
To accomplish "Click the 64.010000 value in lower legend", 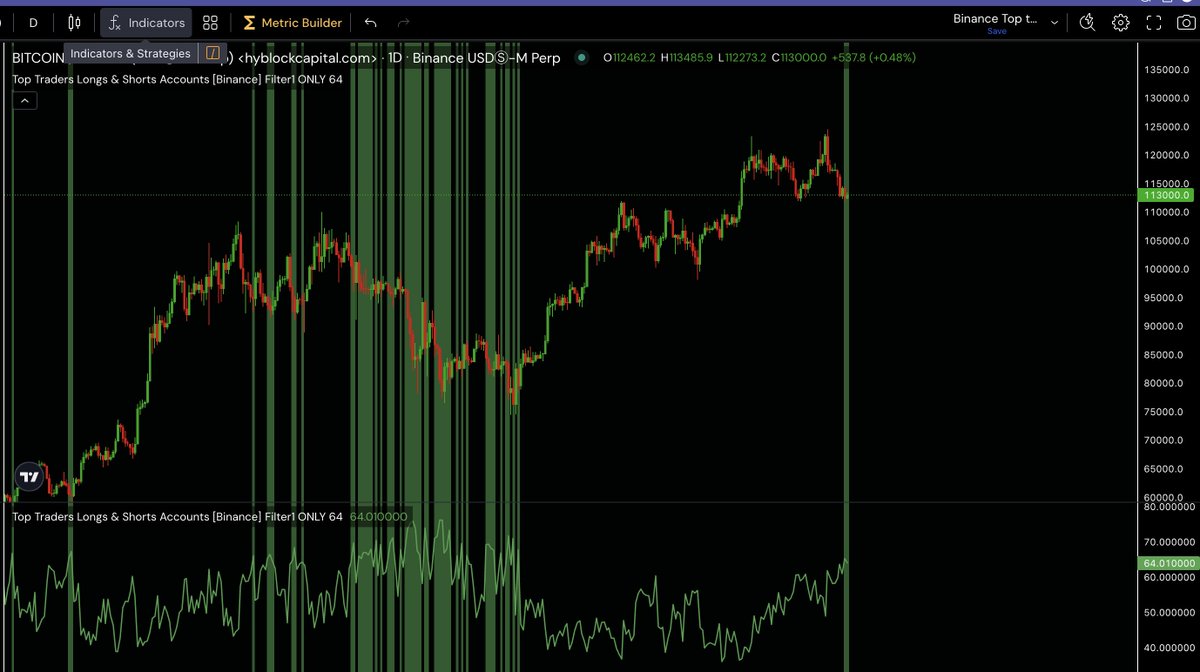I will click(x=379, y=517).
